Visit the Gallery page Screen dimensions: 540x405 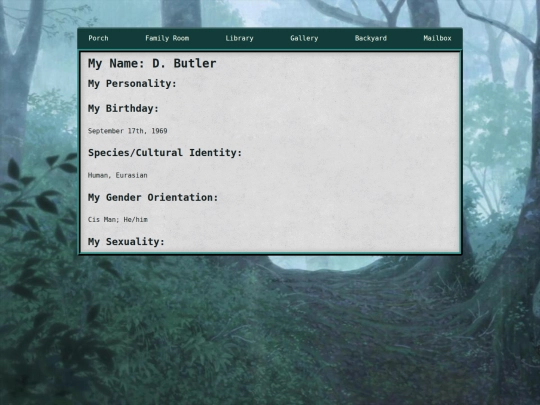coord(304,38)
